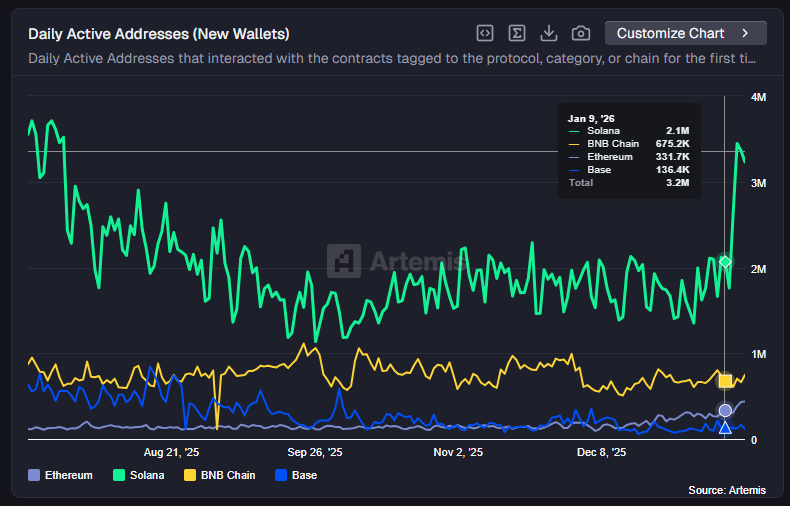Click the blue Base triangle marker on chart
The width and height of the screenshot is (790, 506).
tap(726, 428)
